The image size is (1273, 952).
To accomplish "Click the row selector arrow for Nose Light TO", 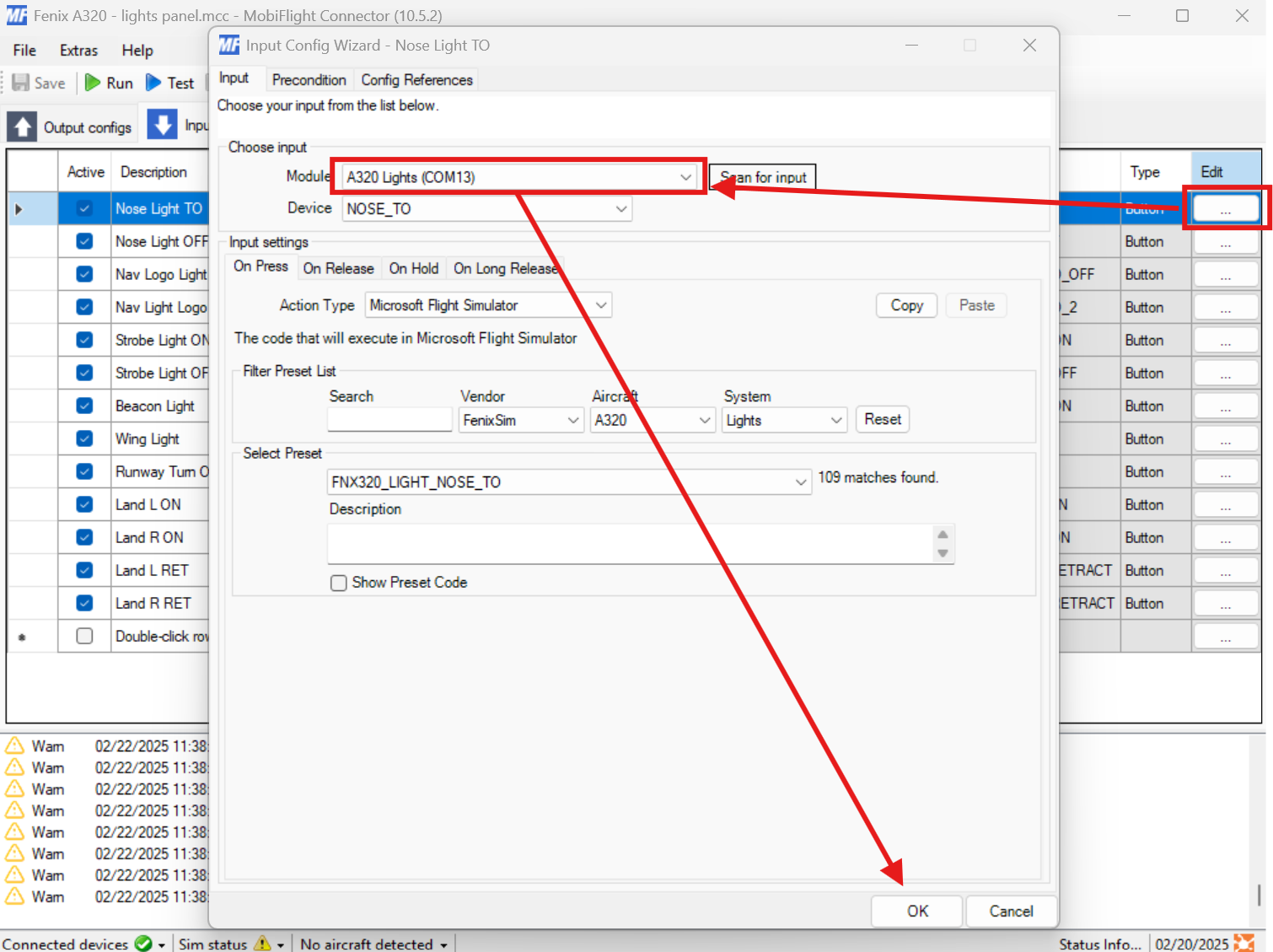I will 19,209.
